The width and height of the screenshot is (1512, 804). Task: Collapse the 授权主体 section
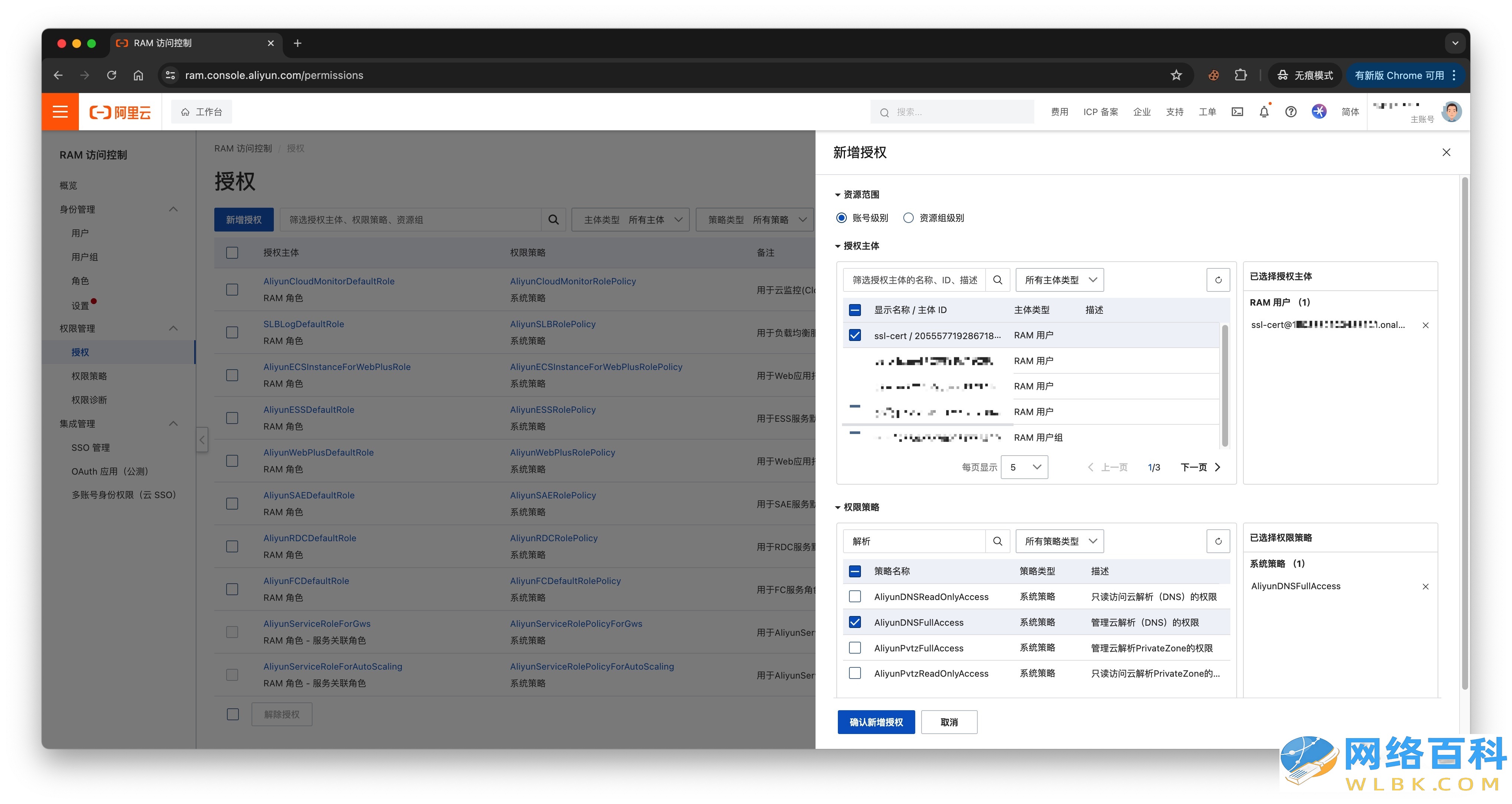857,246
